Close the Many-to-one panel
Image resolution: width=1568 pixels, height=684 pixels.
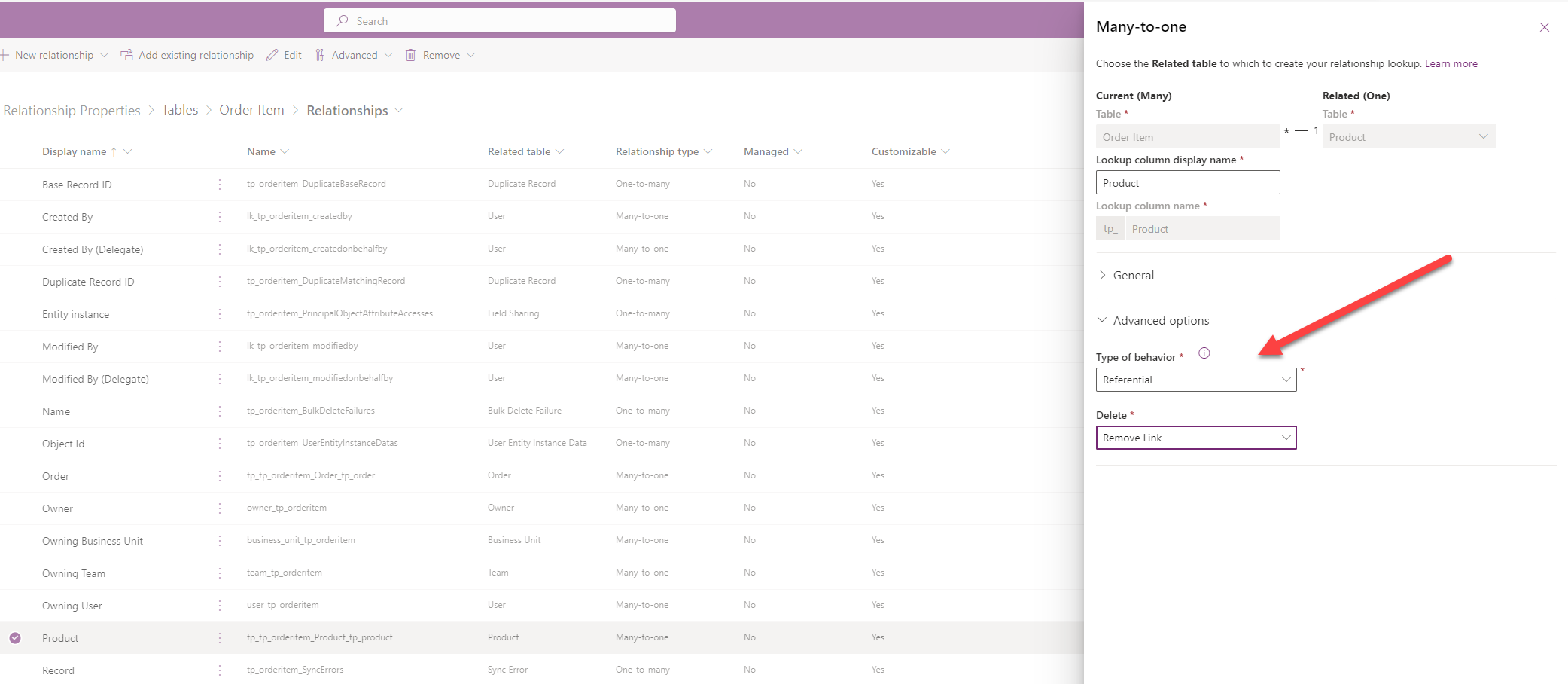pyautogui.click(x=1544, y=27)
